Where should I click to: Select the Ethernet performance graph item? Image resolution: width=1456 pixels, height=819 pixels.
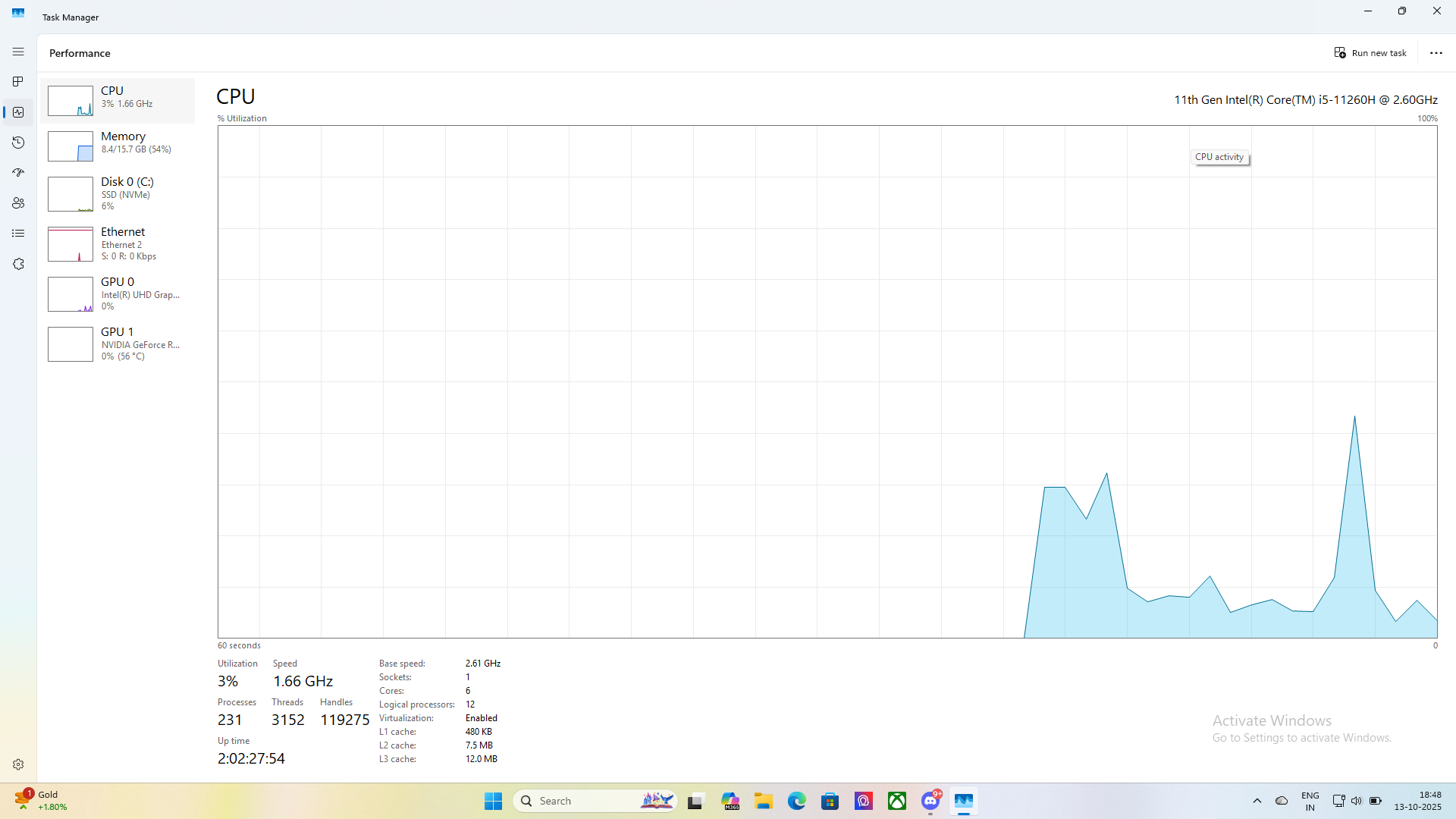118,244
